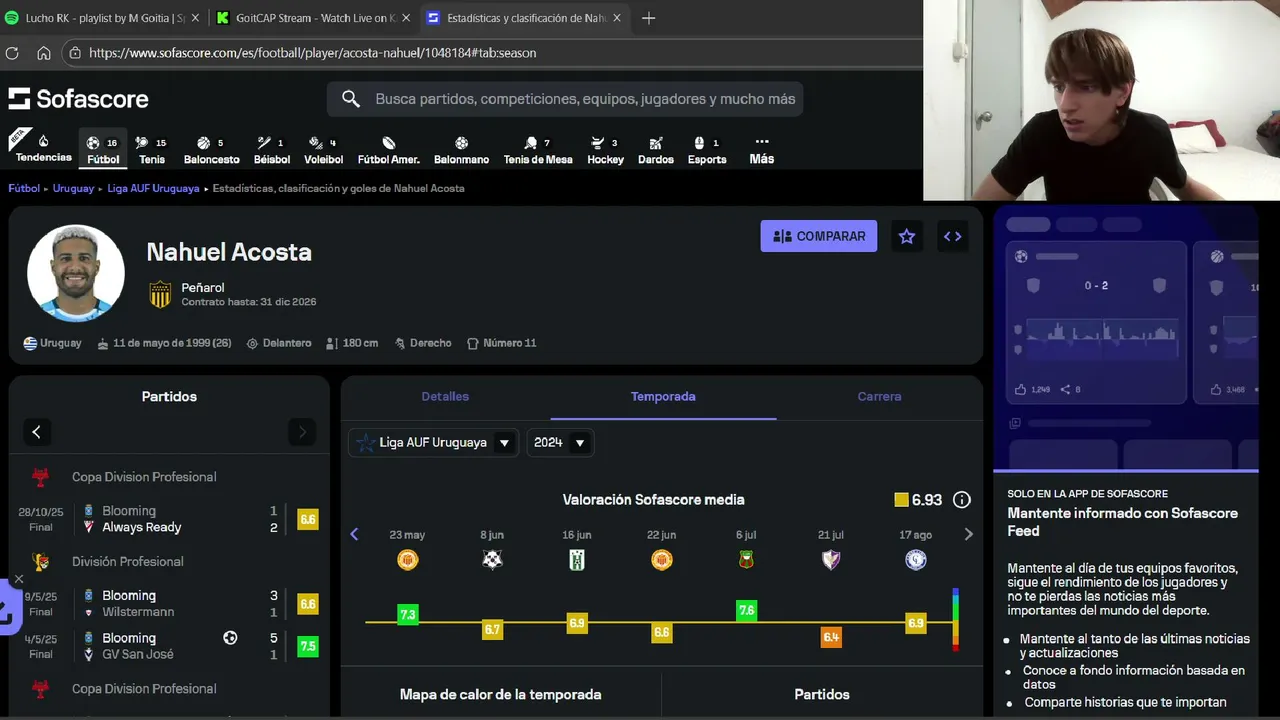Click the 7.6 rating marker

746,610
